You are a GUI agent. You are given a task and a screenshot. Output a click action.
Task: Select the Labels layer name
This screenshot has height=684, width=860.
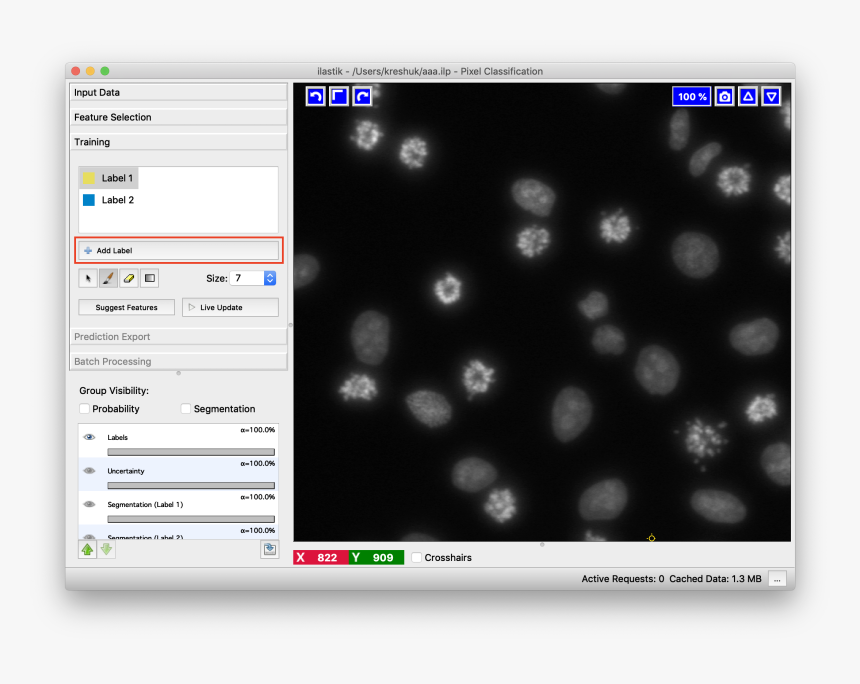click(117, 438)
